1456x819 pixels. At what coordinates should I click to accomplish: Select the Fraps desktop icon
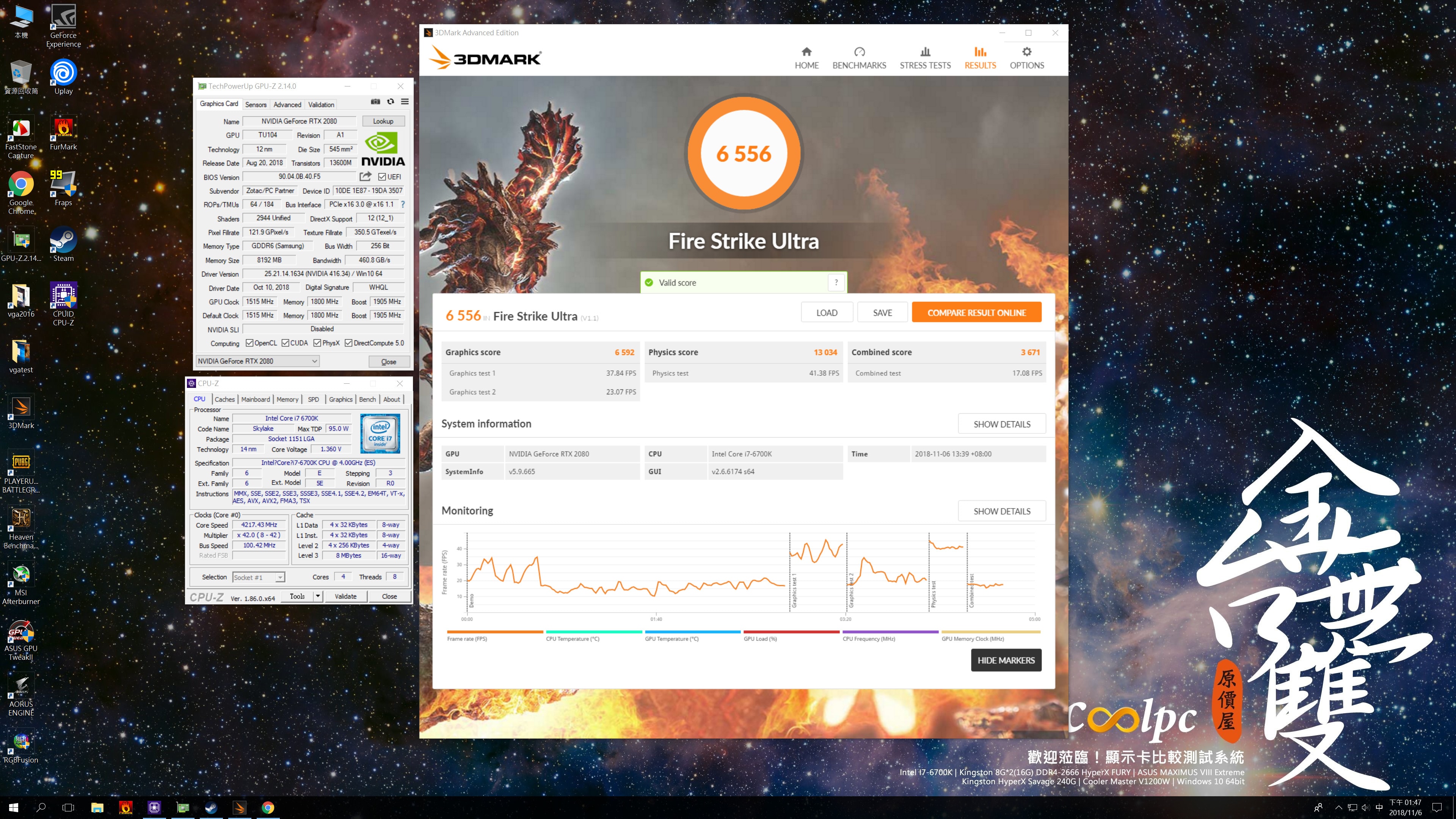pyautogui.click(x=63, y=188)
